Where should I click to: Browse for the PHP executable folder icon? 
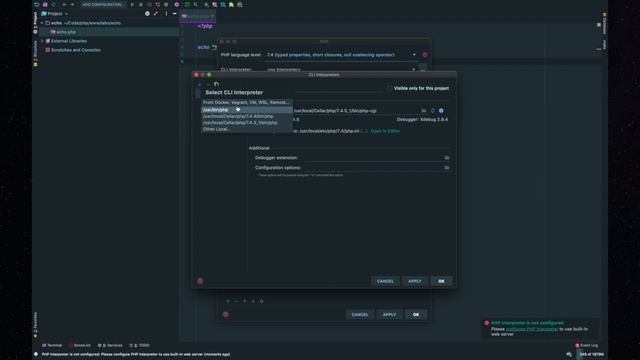424,111
